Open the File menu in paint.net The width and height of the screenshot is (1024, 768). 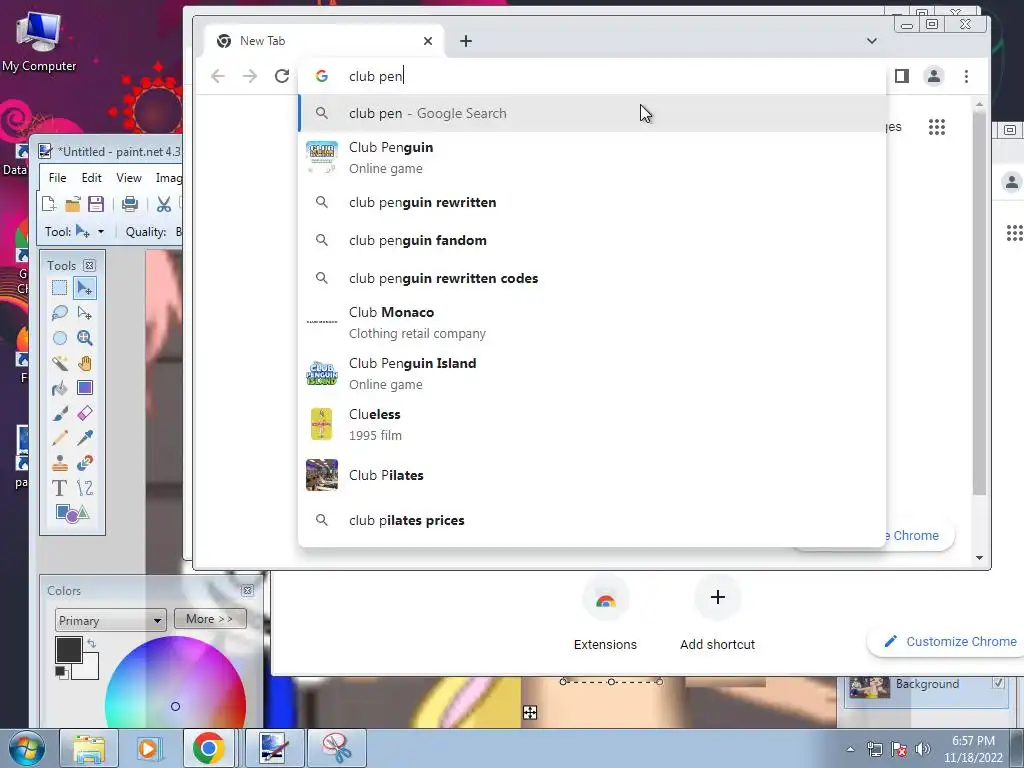(x=57, y=178)
